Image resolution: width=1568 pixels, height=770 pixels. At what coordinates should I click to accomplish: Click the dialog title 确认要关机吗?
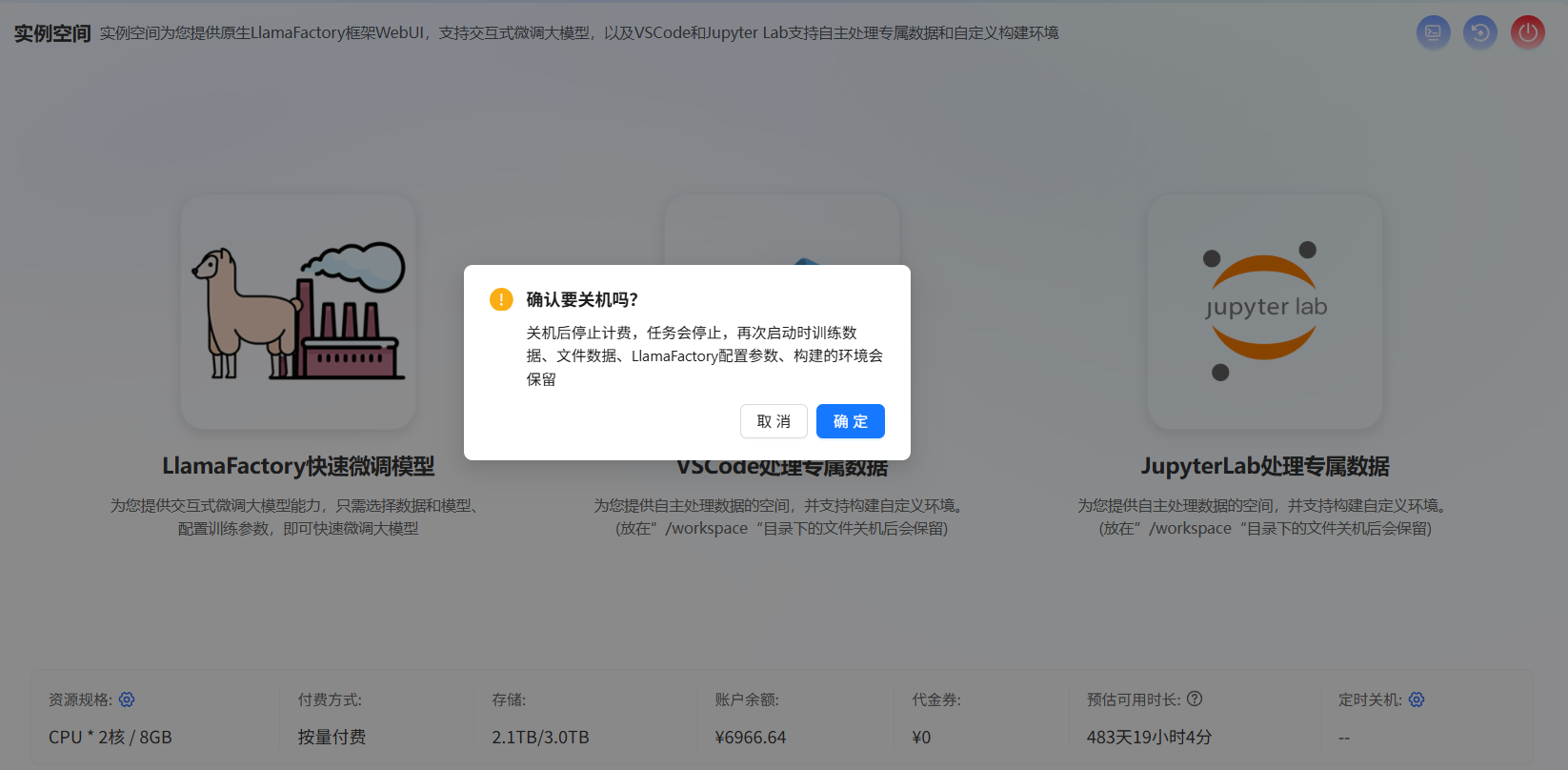tap(582, 299)
